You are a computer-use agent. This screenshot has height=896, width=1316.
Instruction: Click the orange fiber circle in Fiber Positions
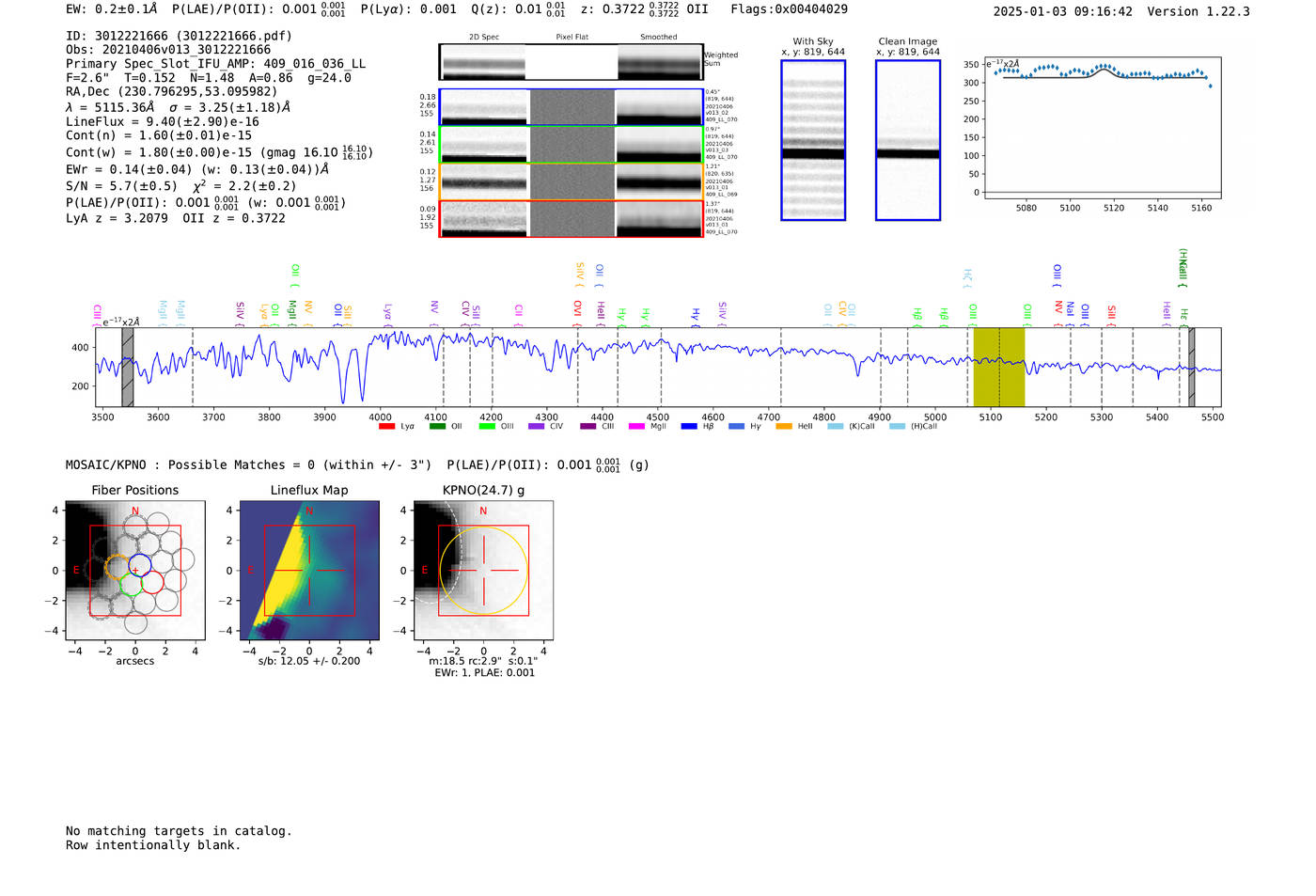[x=117, y=567]
